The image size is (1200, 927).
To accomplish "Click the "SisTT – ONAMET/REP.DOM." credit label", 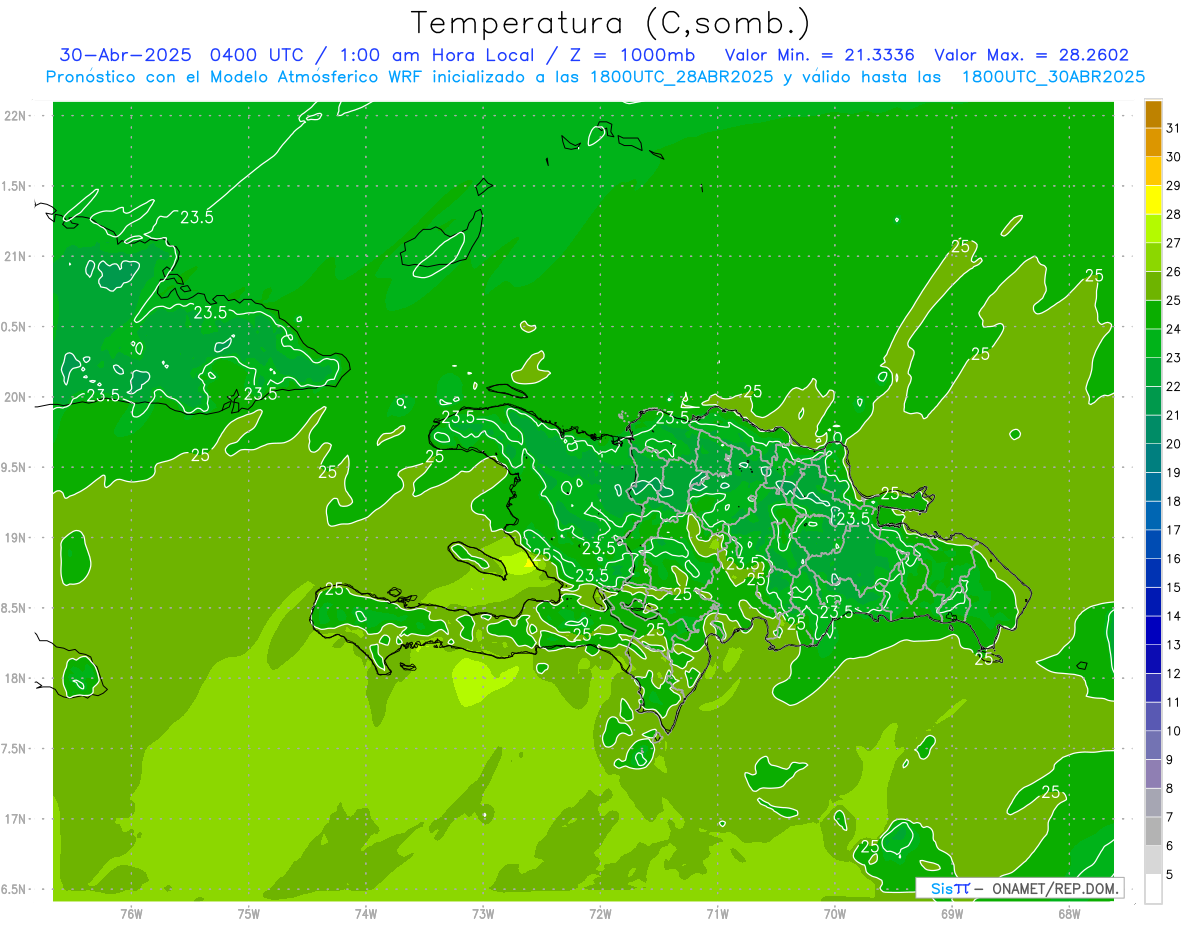I will [1020, 888].
